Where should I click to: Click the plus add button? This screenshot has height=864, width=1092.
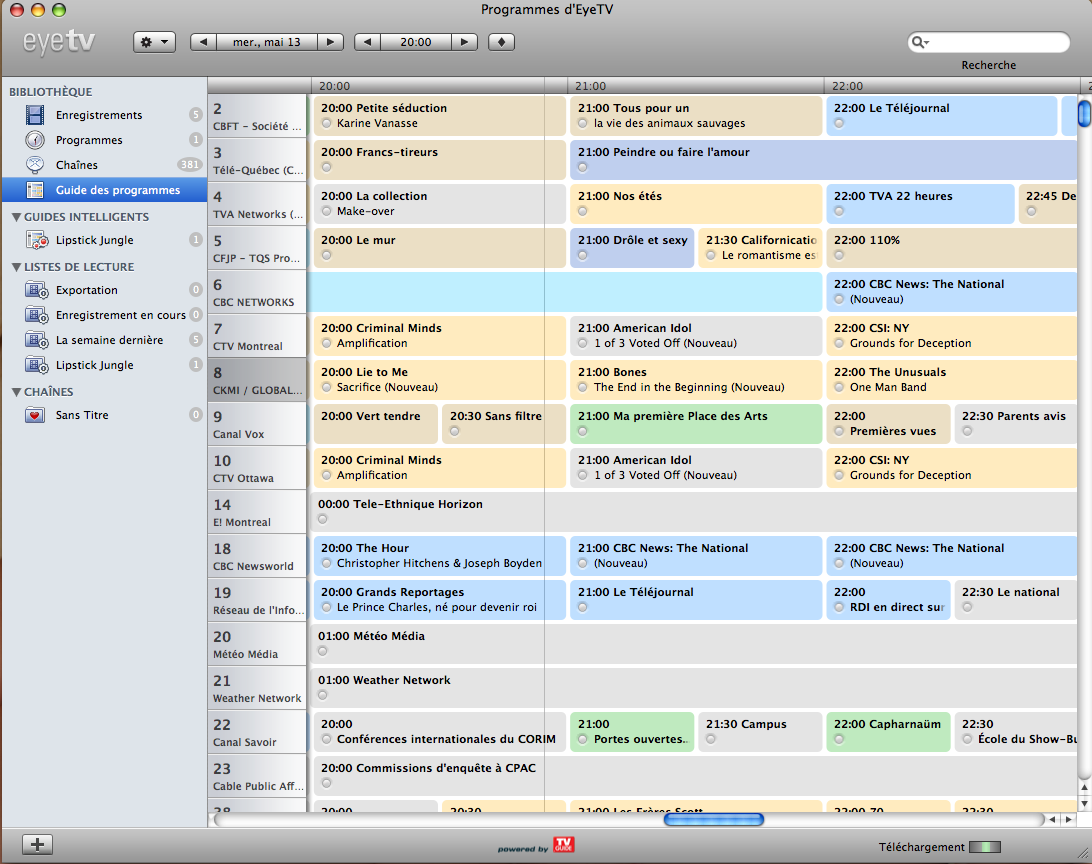pyautogui.click(x=37, y=845)
